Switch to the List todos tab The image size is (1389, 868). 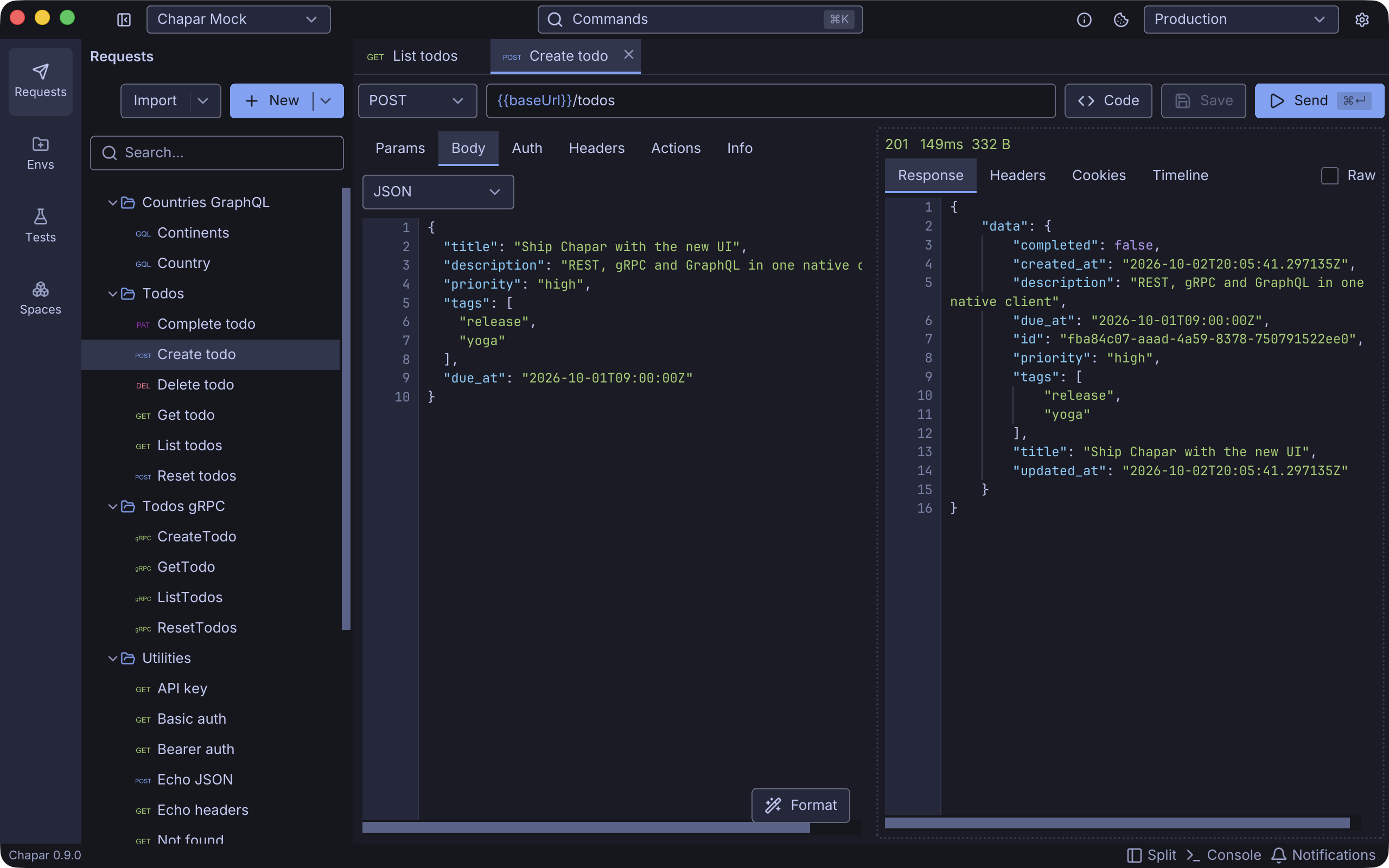[x=421, y=56]
